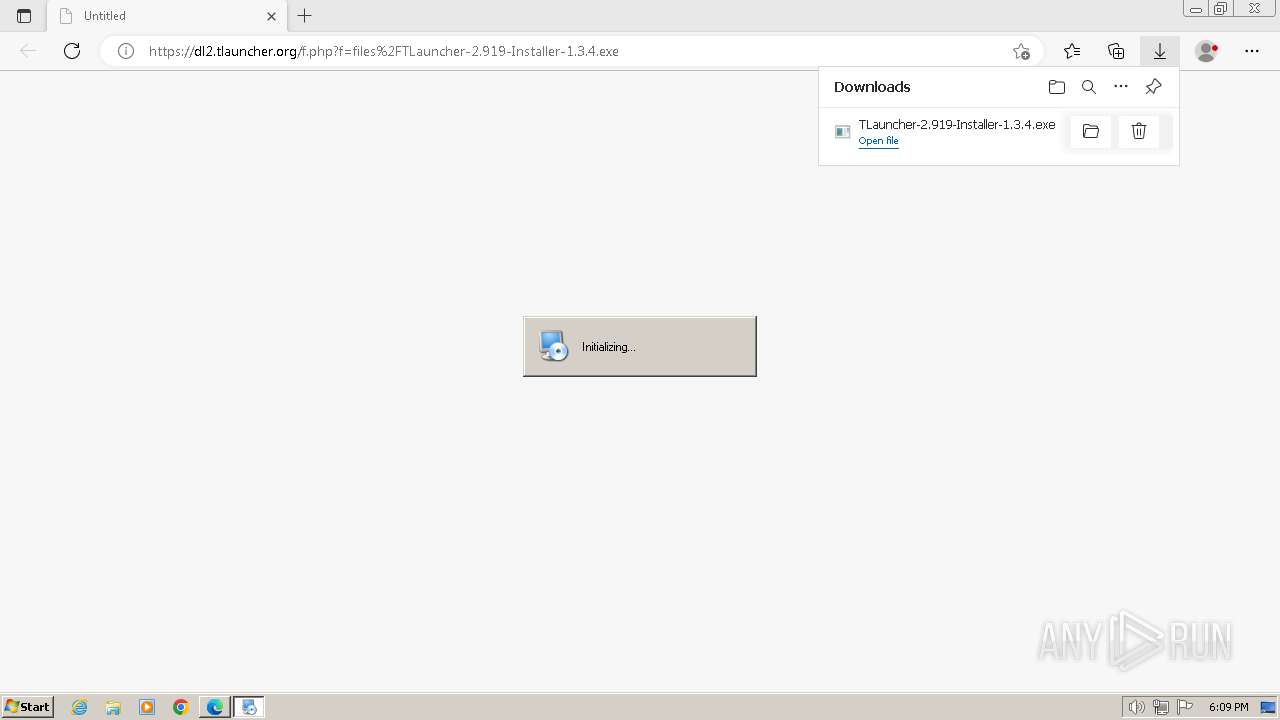Open Action Center flag icon
Screen dimensions: 1280x720
click(x=1185, y=707)
